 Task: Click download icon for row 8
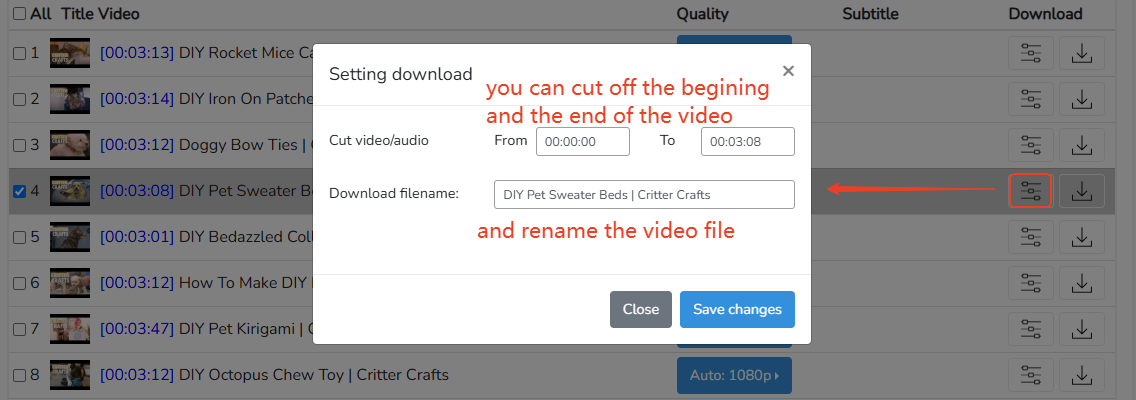coord(1081,375)
